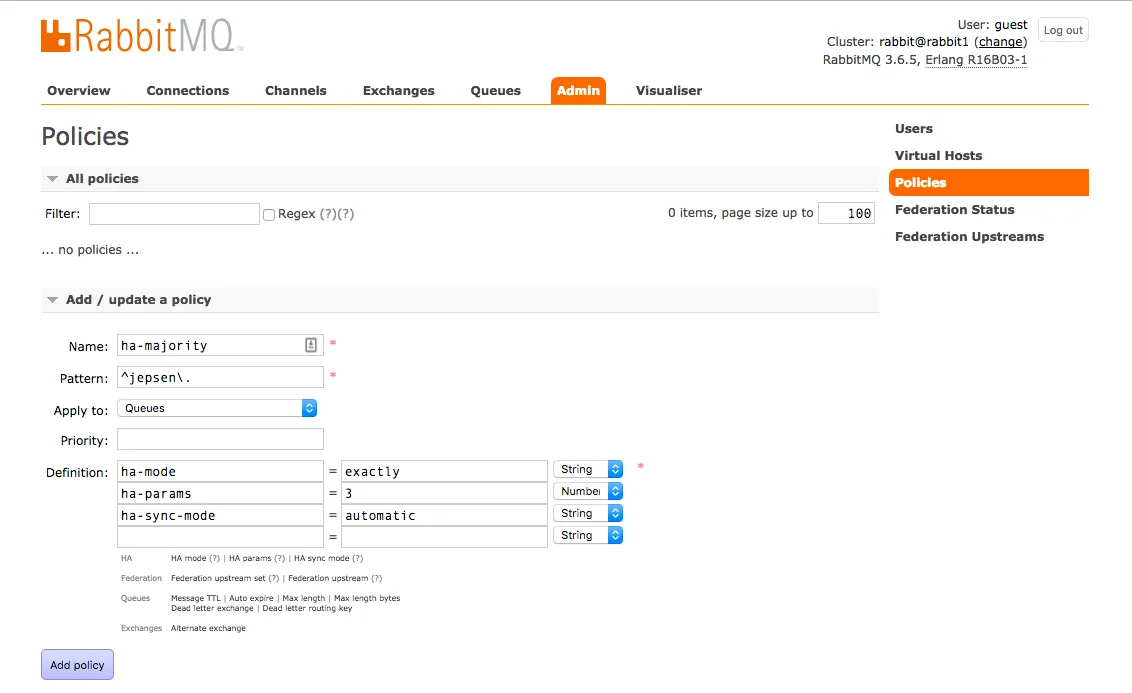Click the value field containing exactly
The image size is (1132, 693).
444,471
